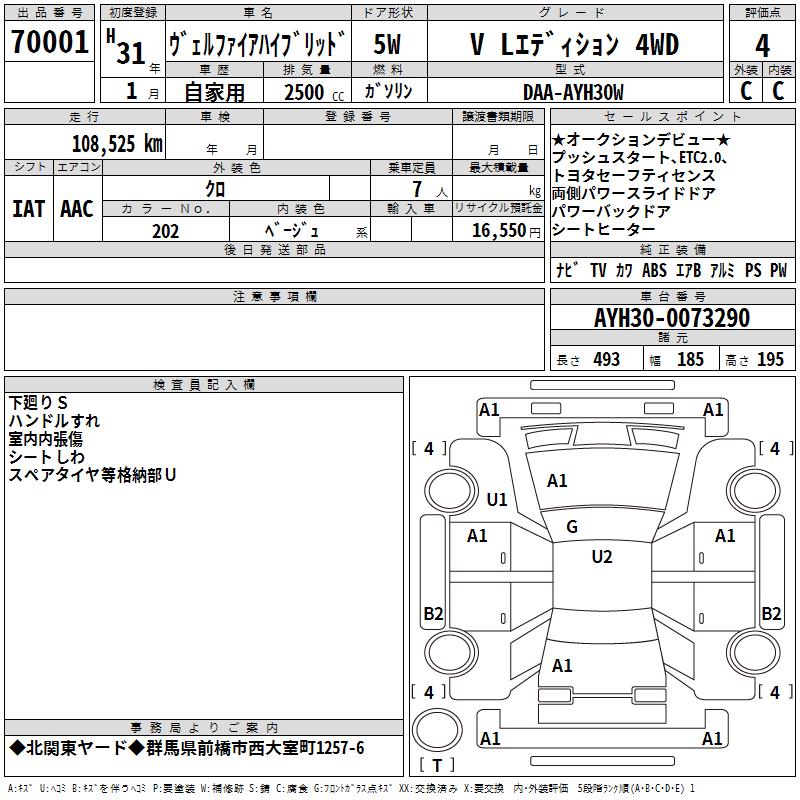Select line プッシュスタート、ETC2.0
The width and height of the screenshot is (800, 800).
[639, 157]
